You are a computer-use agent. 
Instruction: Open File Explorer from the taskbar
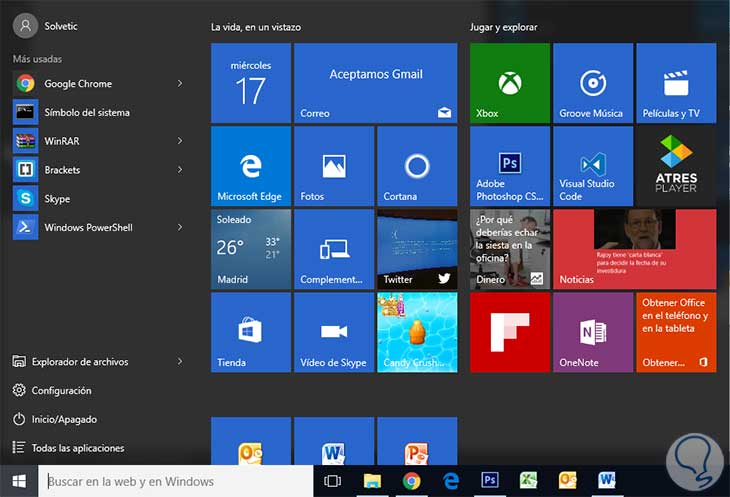pos(372,481)
